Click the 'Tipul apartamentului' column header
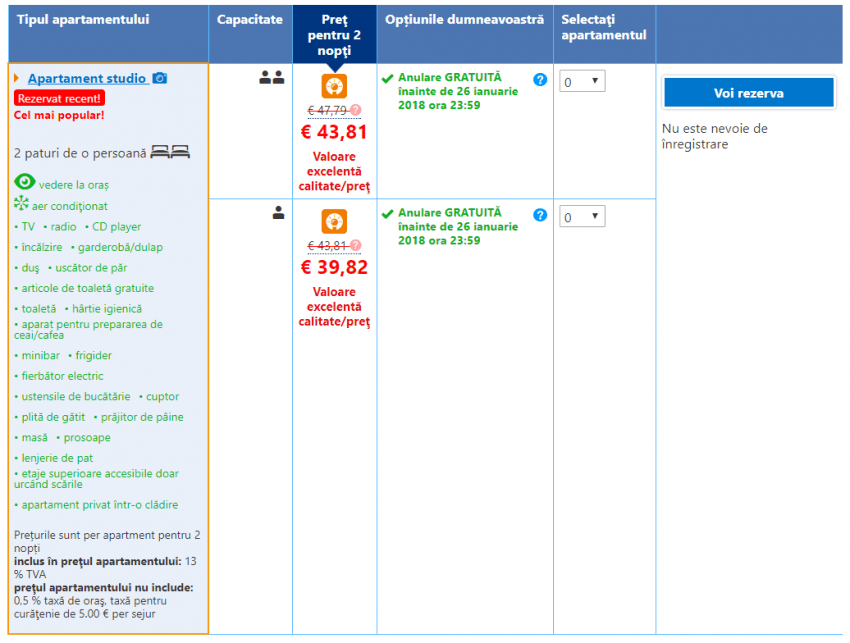Screen dimensions: 850x643 (83, 20)
